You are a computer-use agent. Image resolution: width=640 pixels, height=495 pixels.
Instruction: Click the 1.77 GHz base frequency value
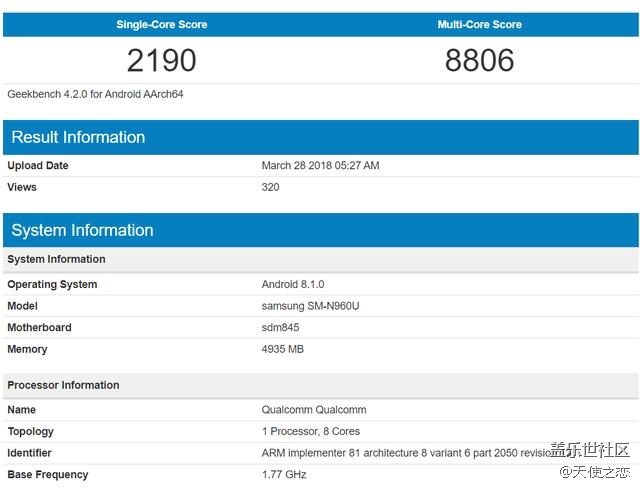point(284,474)
